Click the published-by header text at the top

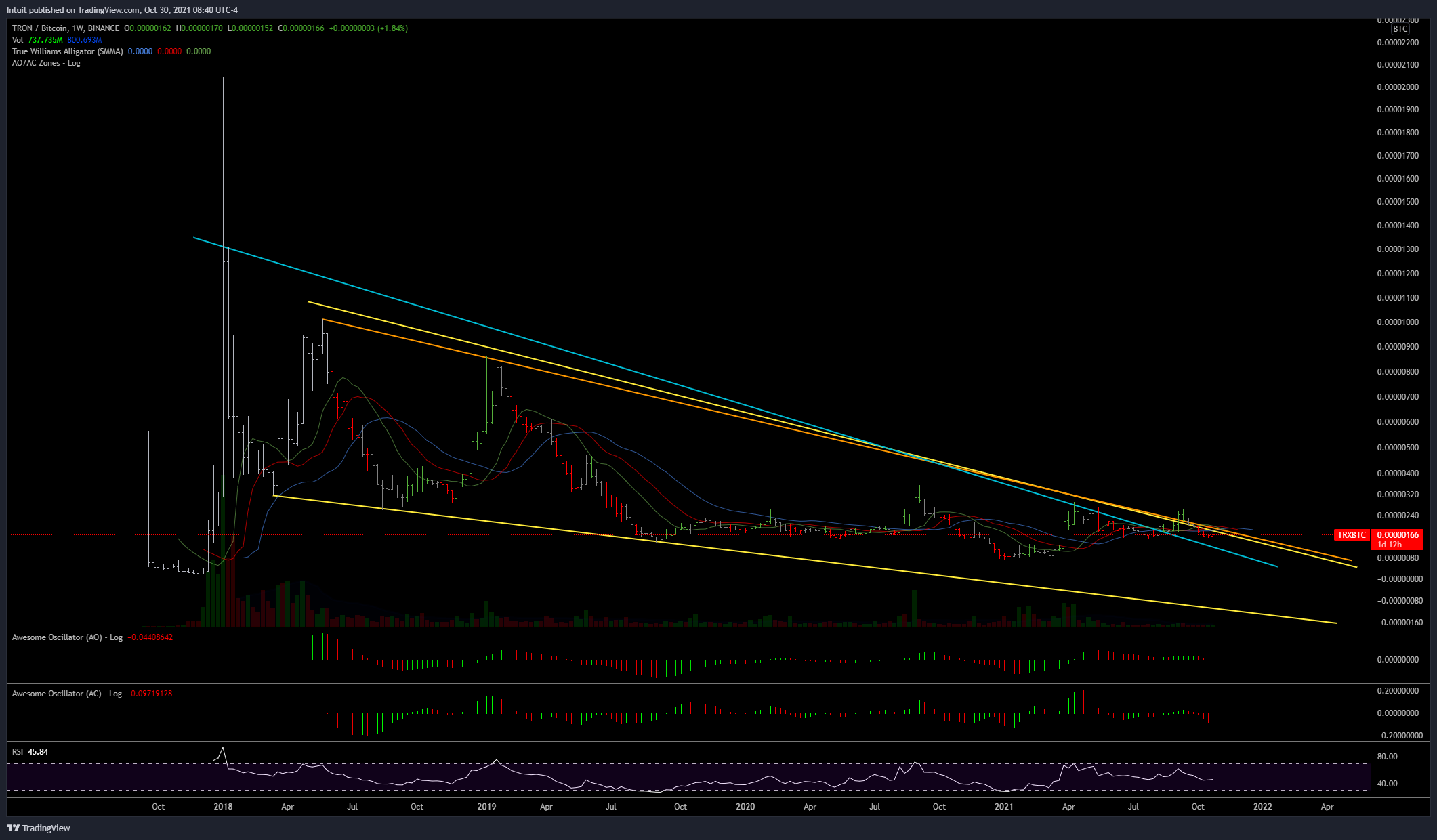click(122, 10)
